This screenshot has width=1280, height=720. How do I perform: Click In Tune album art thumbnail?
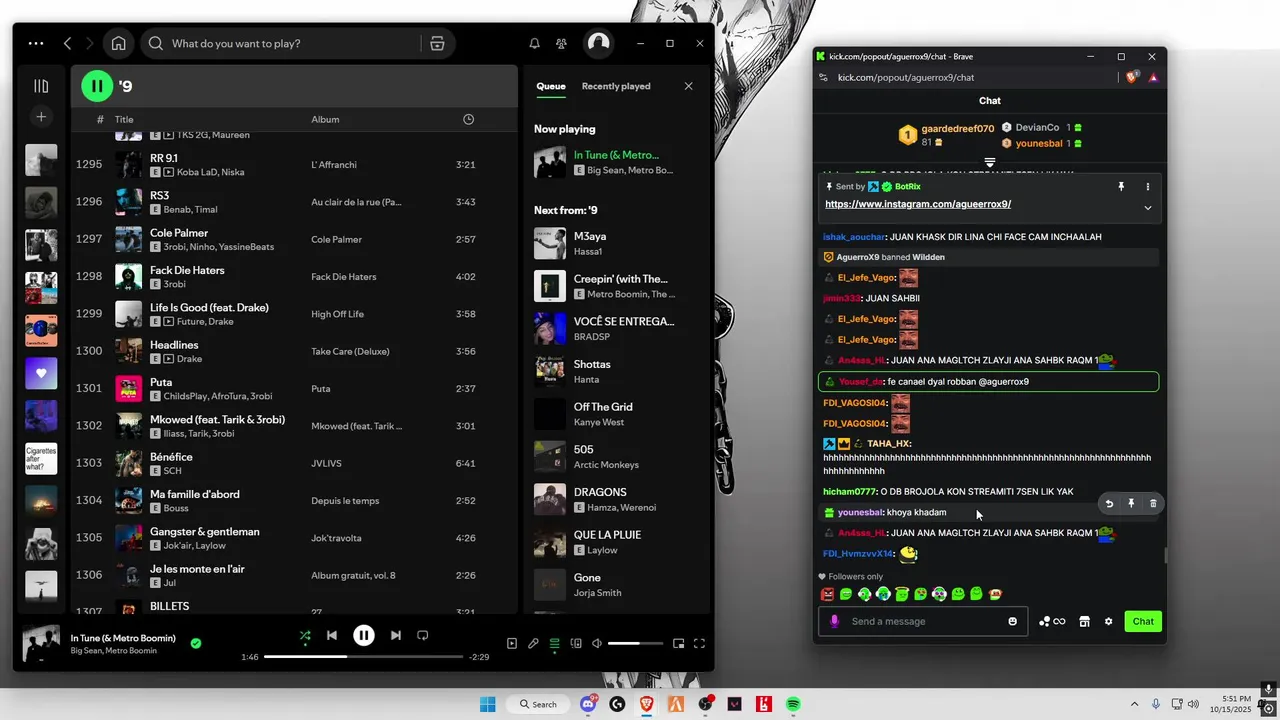point(41,643)
